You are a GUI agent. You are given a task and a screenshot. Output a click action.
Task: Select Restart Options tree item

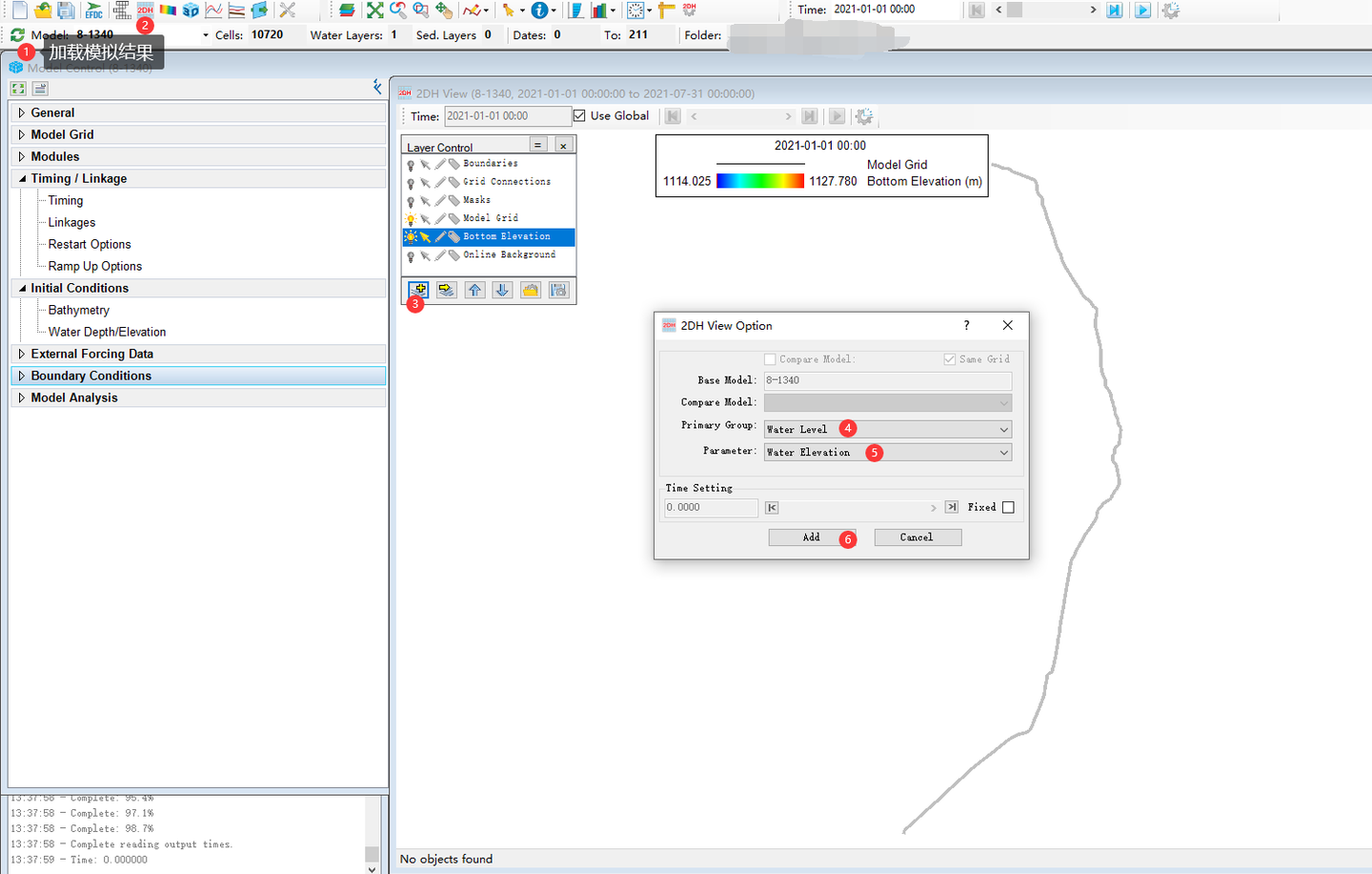click(x=90, y=244)
